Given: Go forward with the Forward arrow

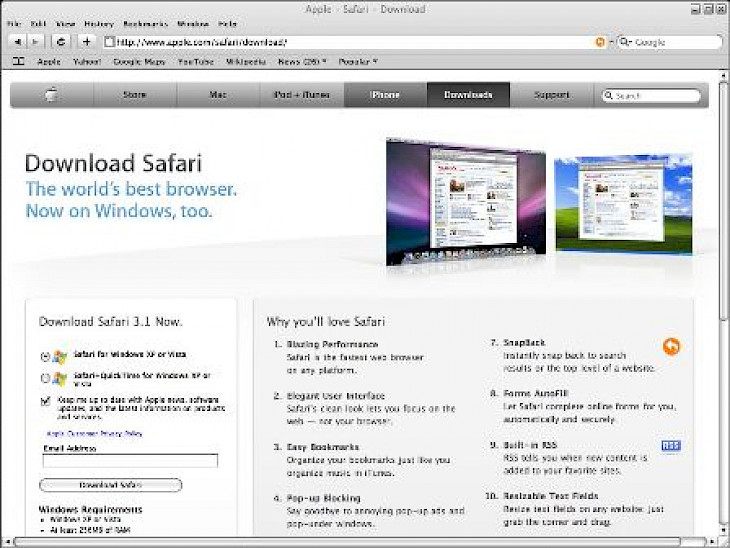Looking at the screenshot, I should (x=35, y=42).
